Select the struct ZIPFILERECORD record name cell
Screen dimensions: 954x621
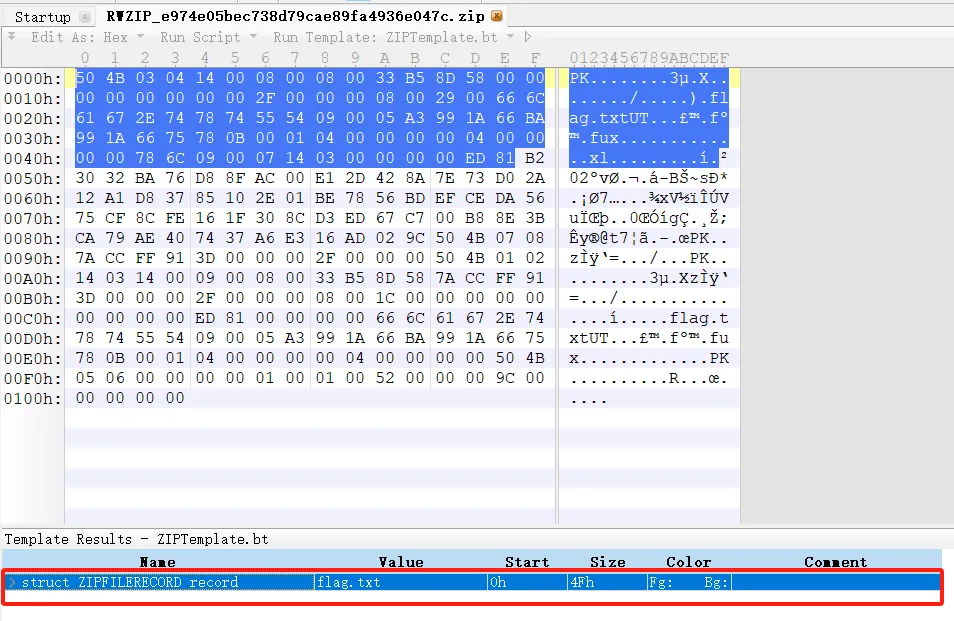click(130, 582)
